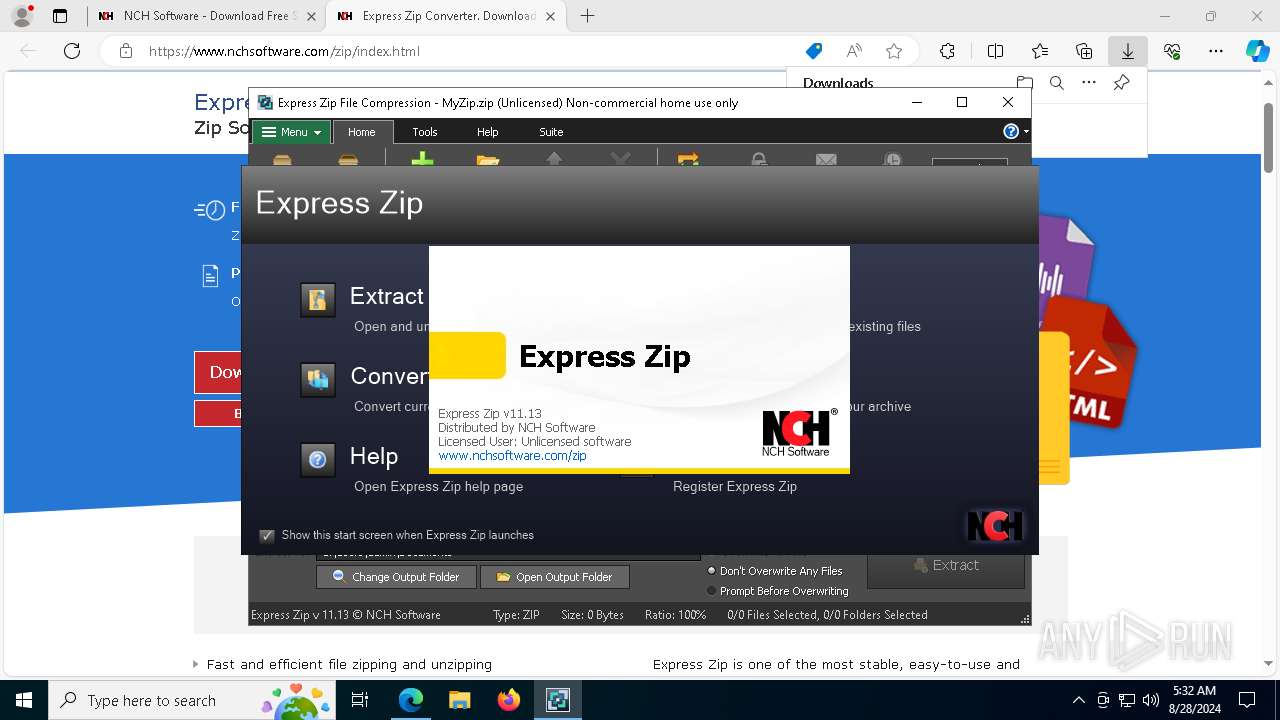
Task: Click the Downloads arrow icon in Edge toolbar
Action: pos(1128,51)
